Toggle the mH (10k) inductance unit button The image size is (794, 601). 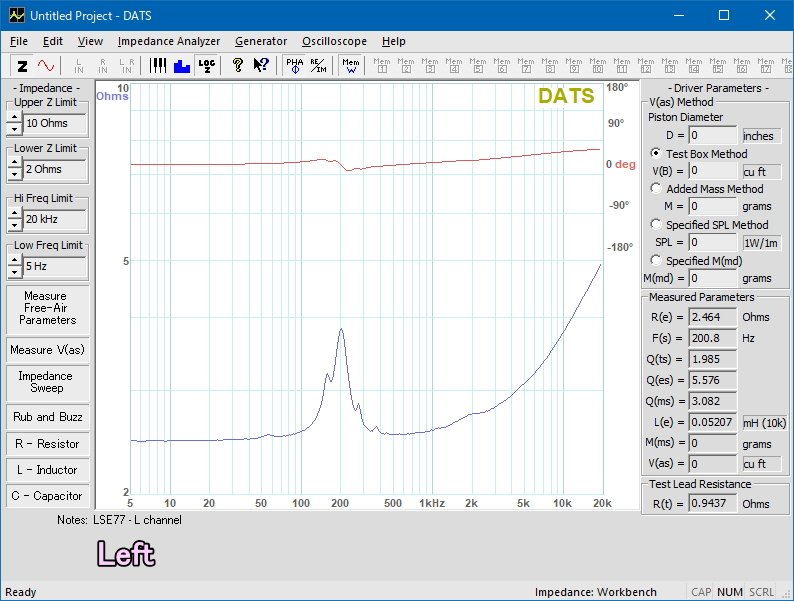(x=764, y=422)
